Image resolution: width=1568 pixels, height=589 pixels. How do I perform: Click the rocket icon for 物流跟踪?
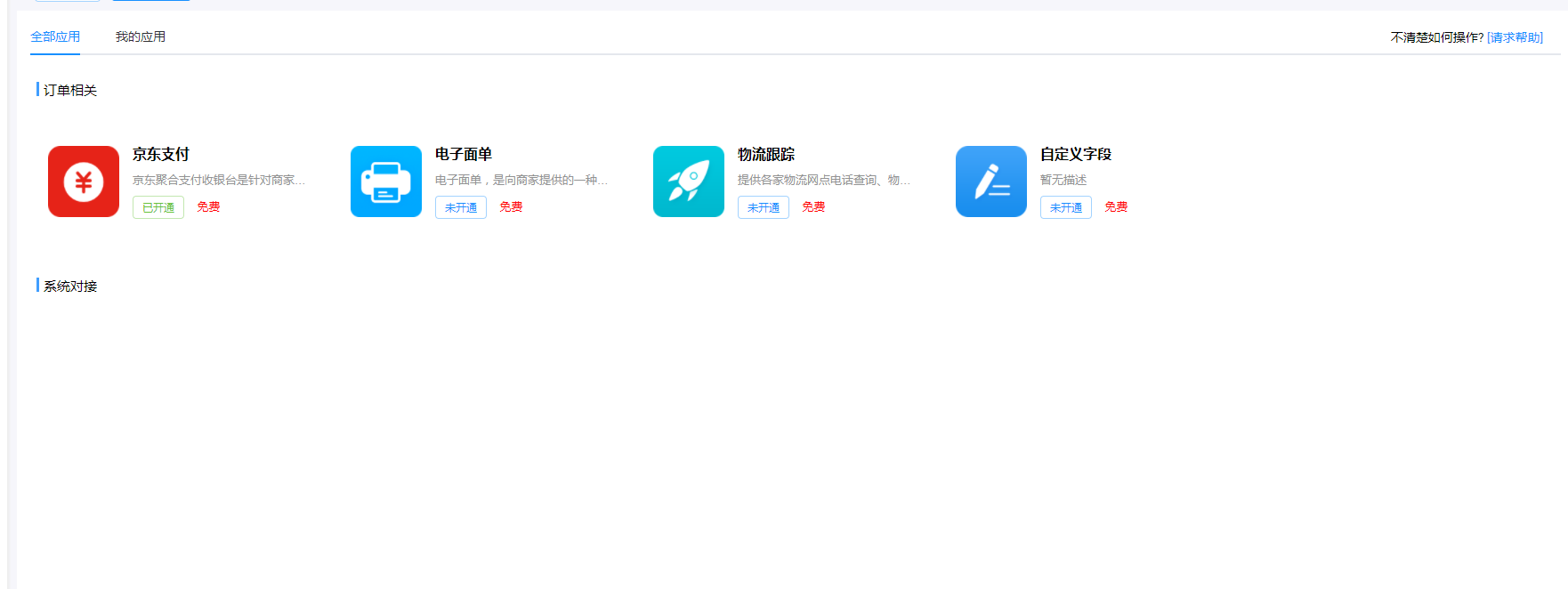point(689,182)
